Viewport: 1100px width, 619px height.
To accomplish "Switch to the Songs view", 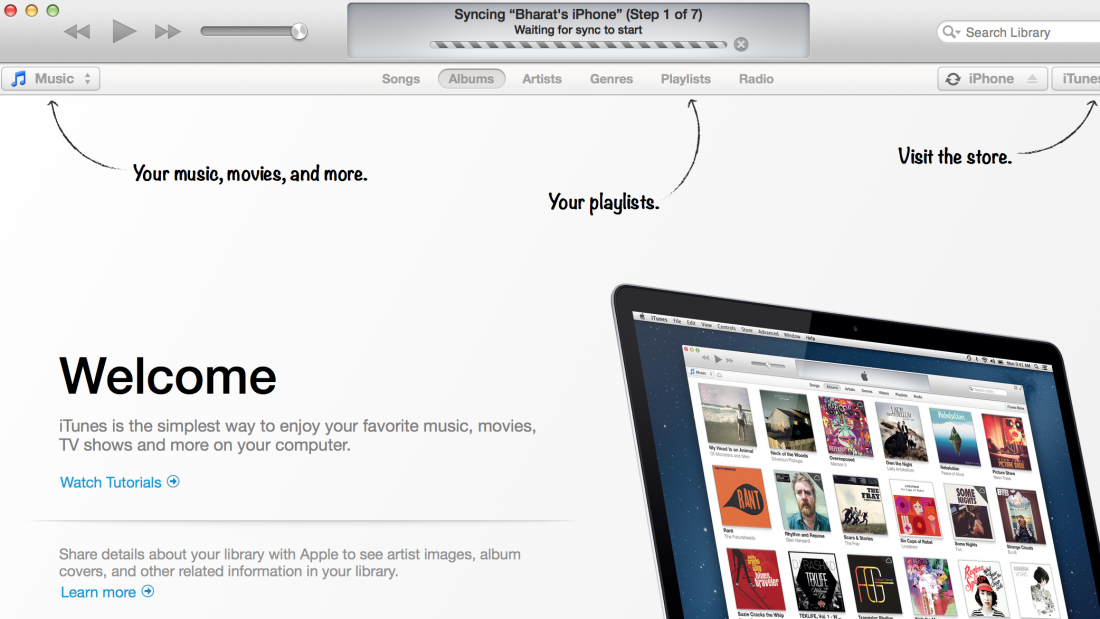I will [x=401, y=79].
